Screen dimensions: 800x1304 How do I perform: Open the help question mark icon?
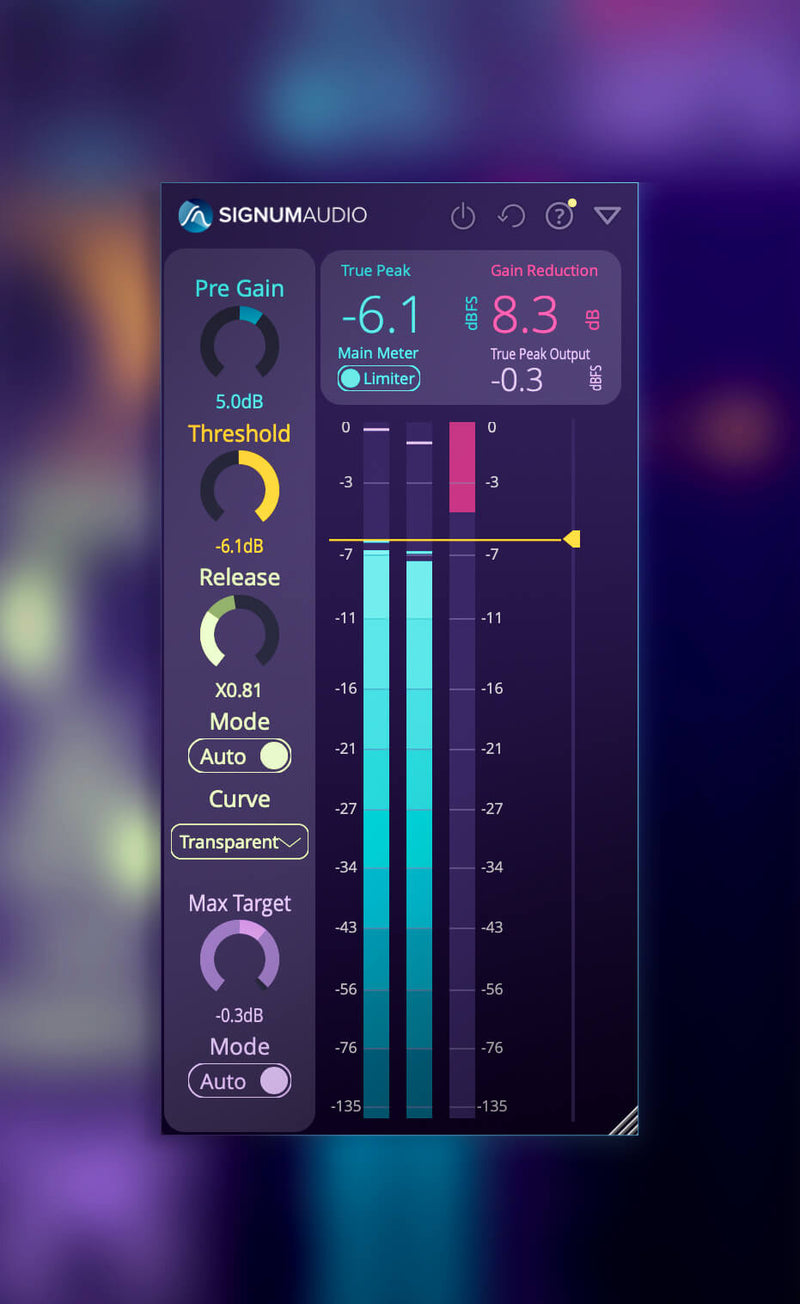click(x=558, y=216)
